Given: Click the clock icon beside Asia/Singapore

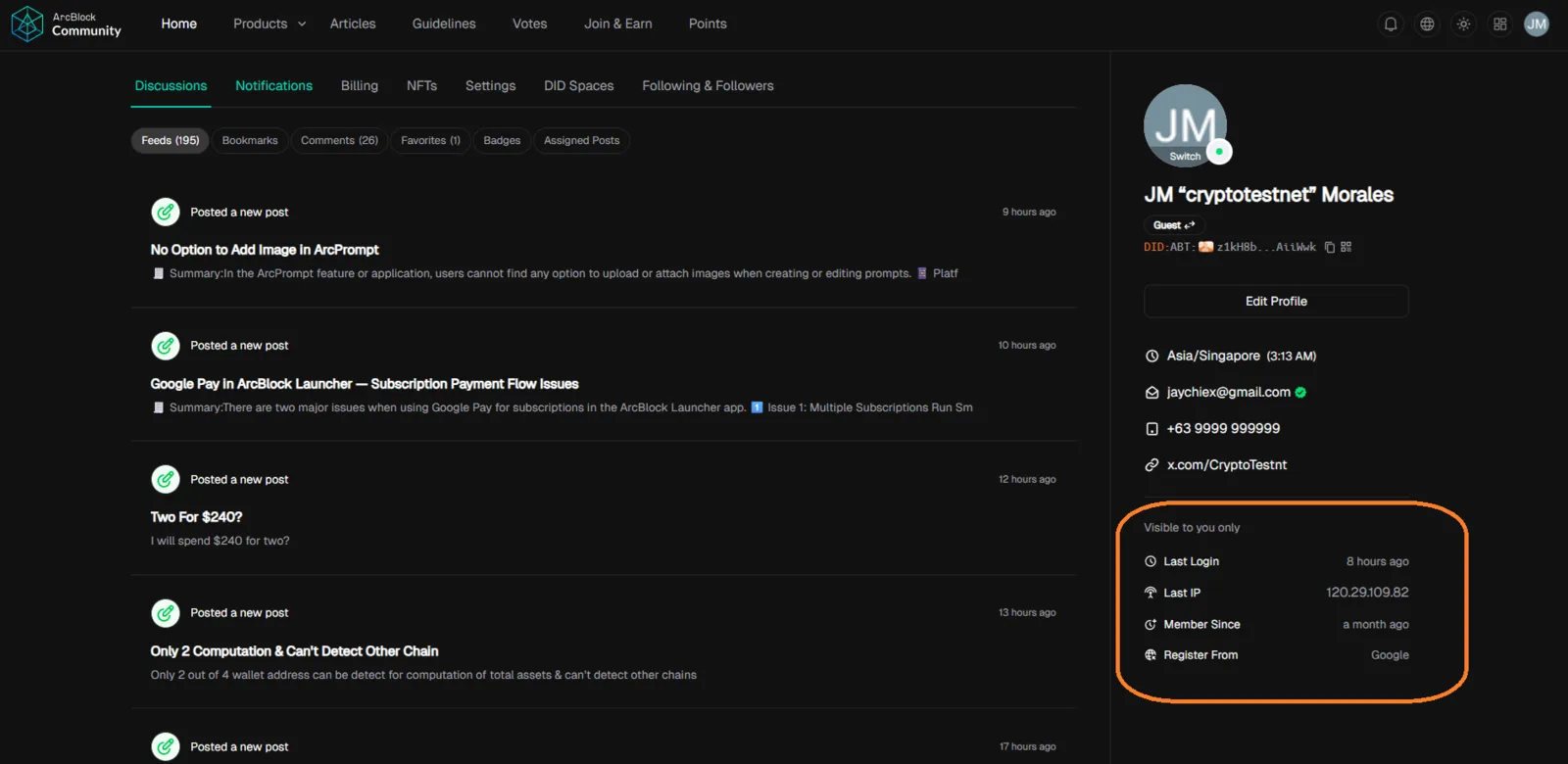Looking at the screenshot, I should 1152,357.
